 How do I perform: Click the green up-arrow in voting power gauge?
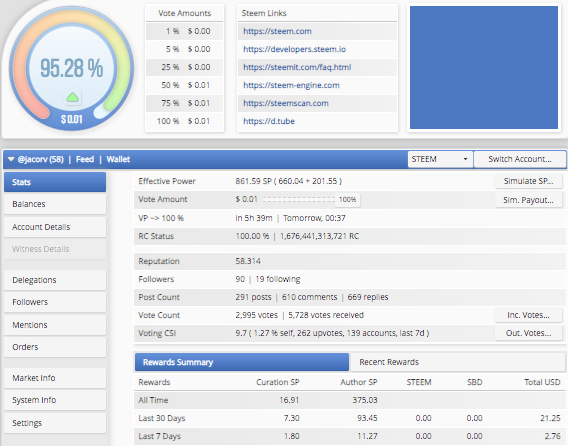(72, 97)
